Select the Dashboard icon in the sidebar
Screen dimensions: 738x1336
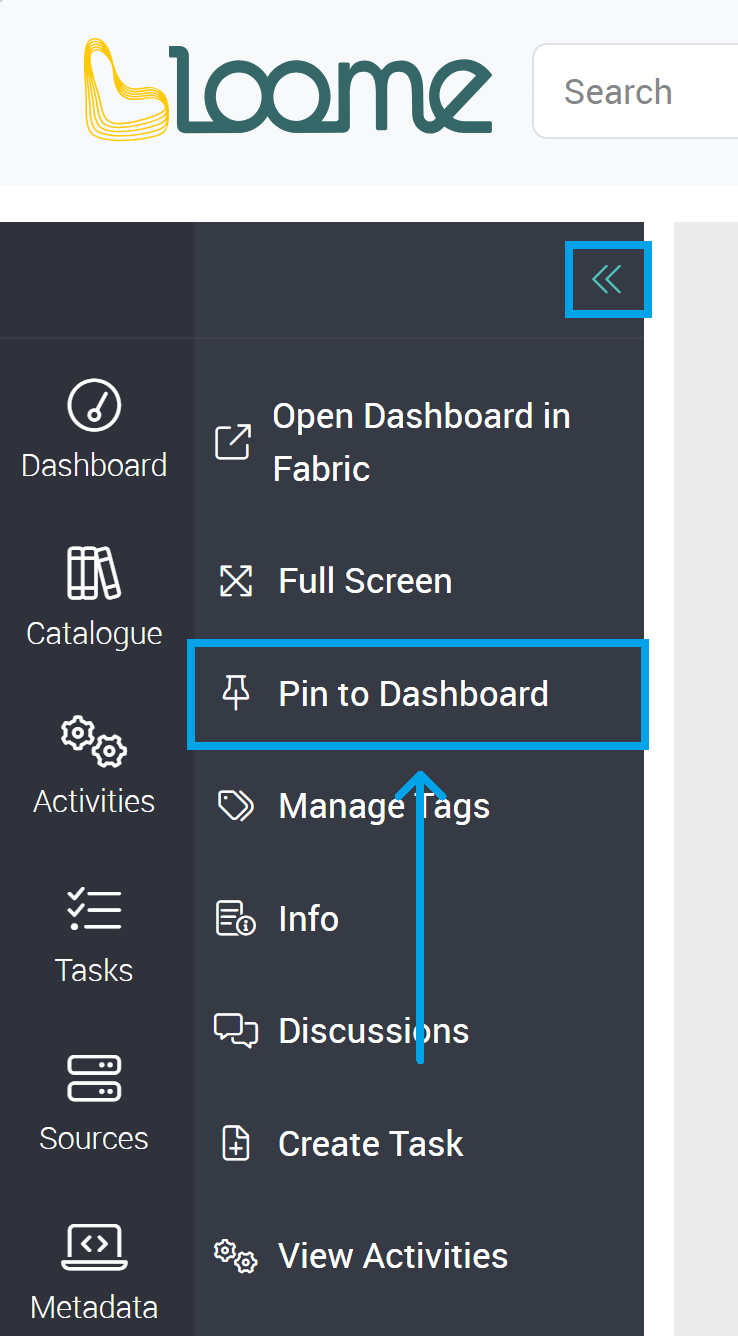tap(94, 403)
